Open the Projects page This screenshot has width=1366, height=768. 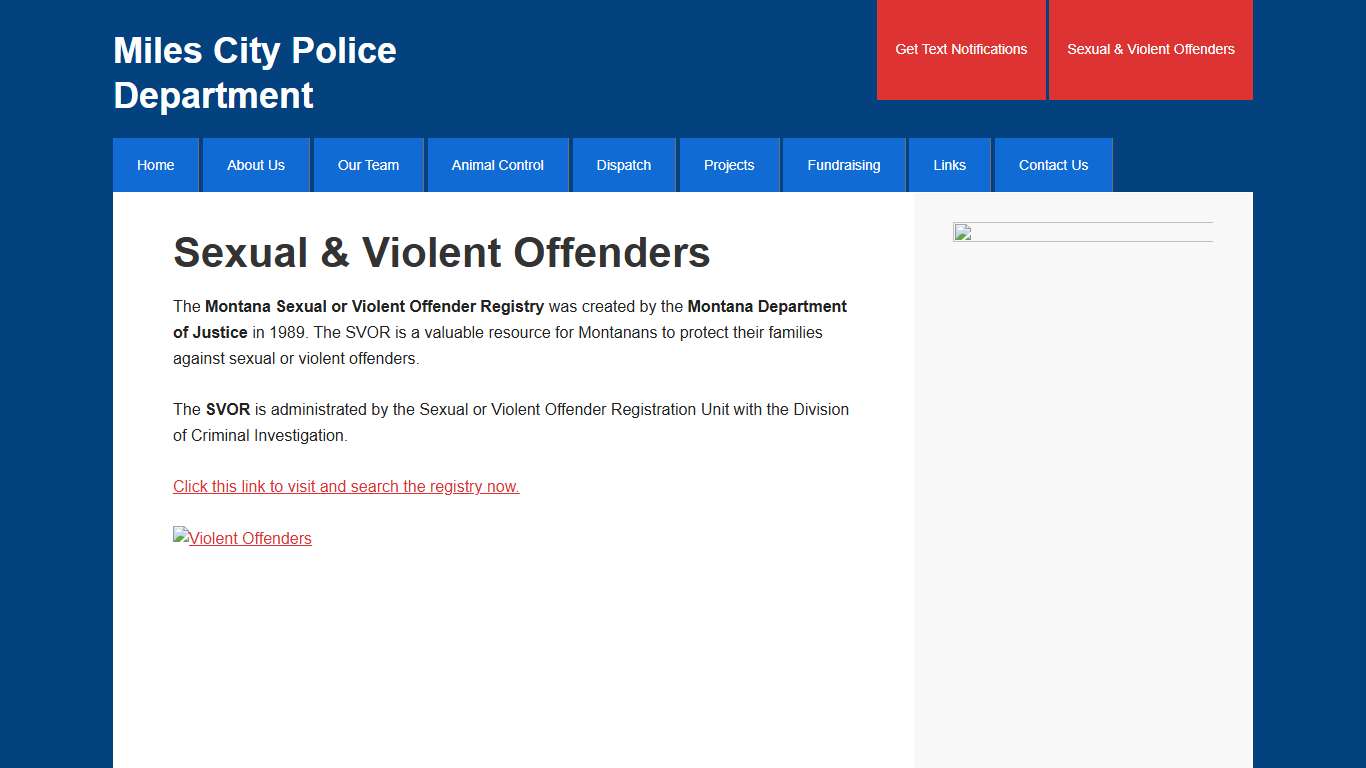point(729,165)
